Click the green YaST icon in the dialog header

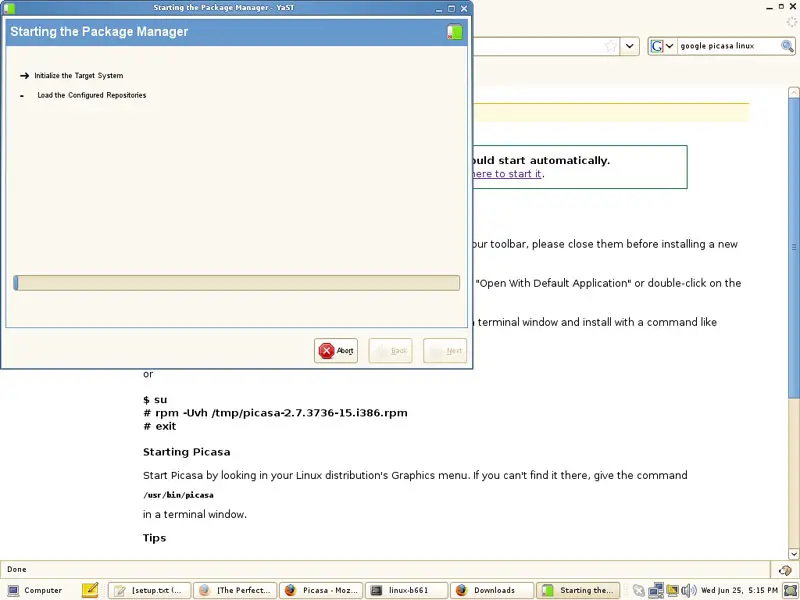[x=455, y=32]
